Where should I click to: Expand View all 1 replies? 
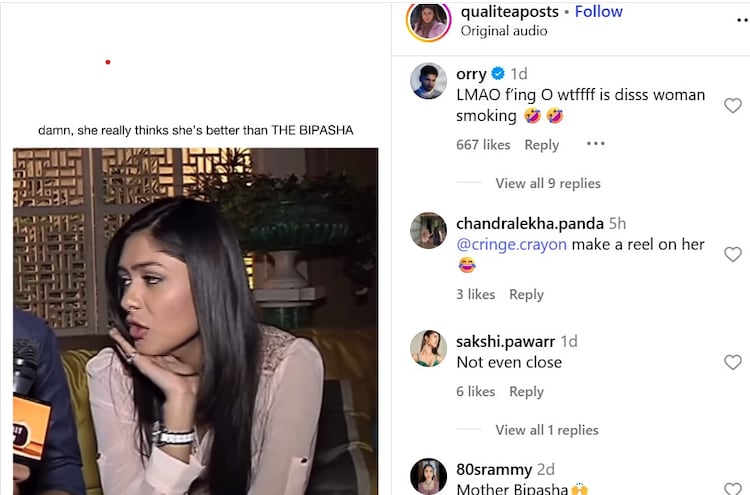[x=547, y=430]
